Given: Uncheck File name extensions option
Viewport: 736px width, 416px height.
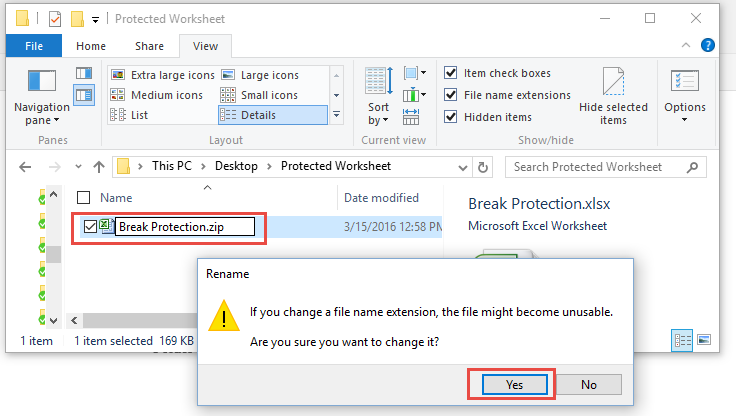Looking at the screenshot, I should (451, 95).
